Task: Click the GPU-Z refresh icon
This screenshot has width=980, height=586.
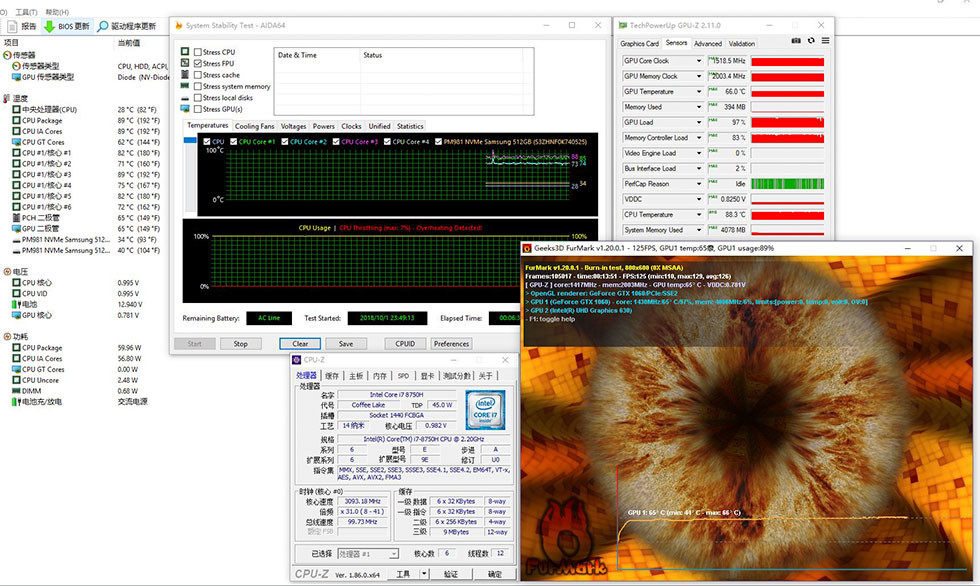Action: [x=809, y=42]
